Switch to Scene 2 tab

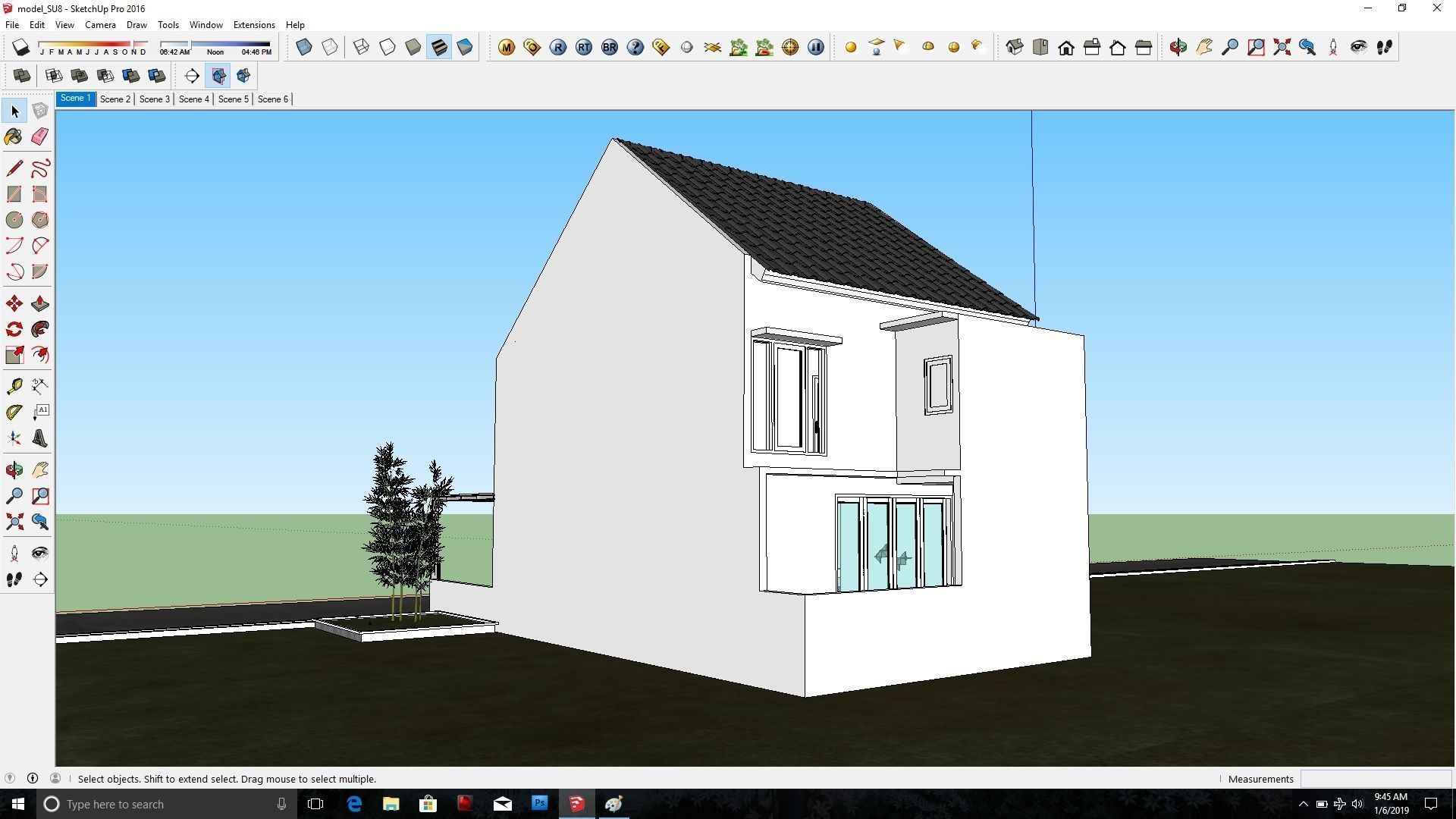(115, 99)
